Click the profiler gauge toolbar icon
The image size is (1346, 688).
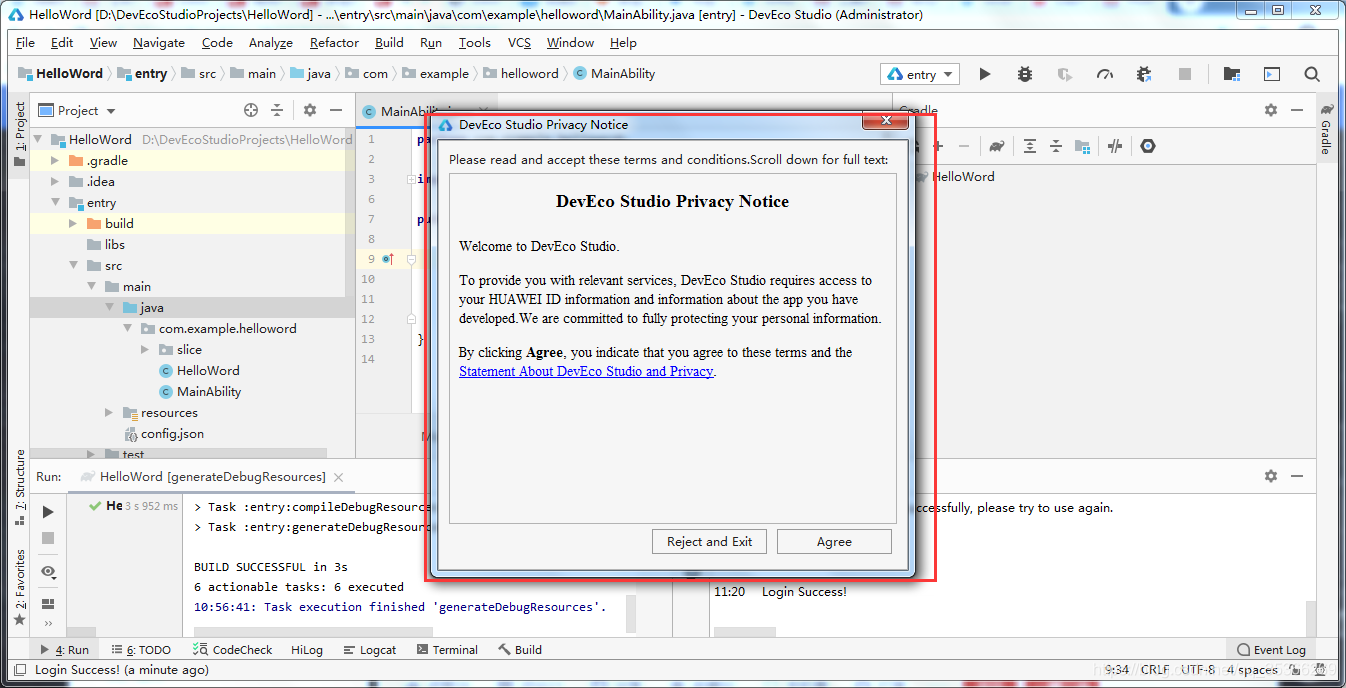click(1105, 74)
